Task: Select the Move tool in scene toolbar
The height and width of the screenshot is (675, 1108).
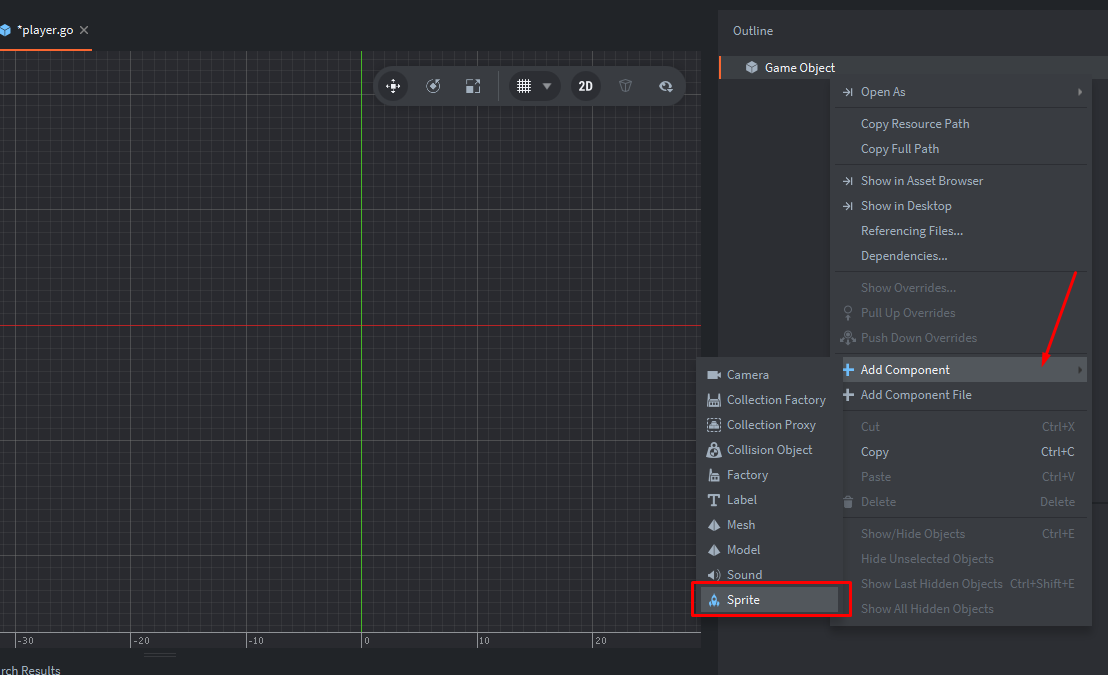Action: [393, 86]
